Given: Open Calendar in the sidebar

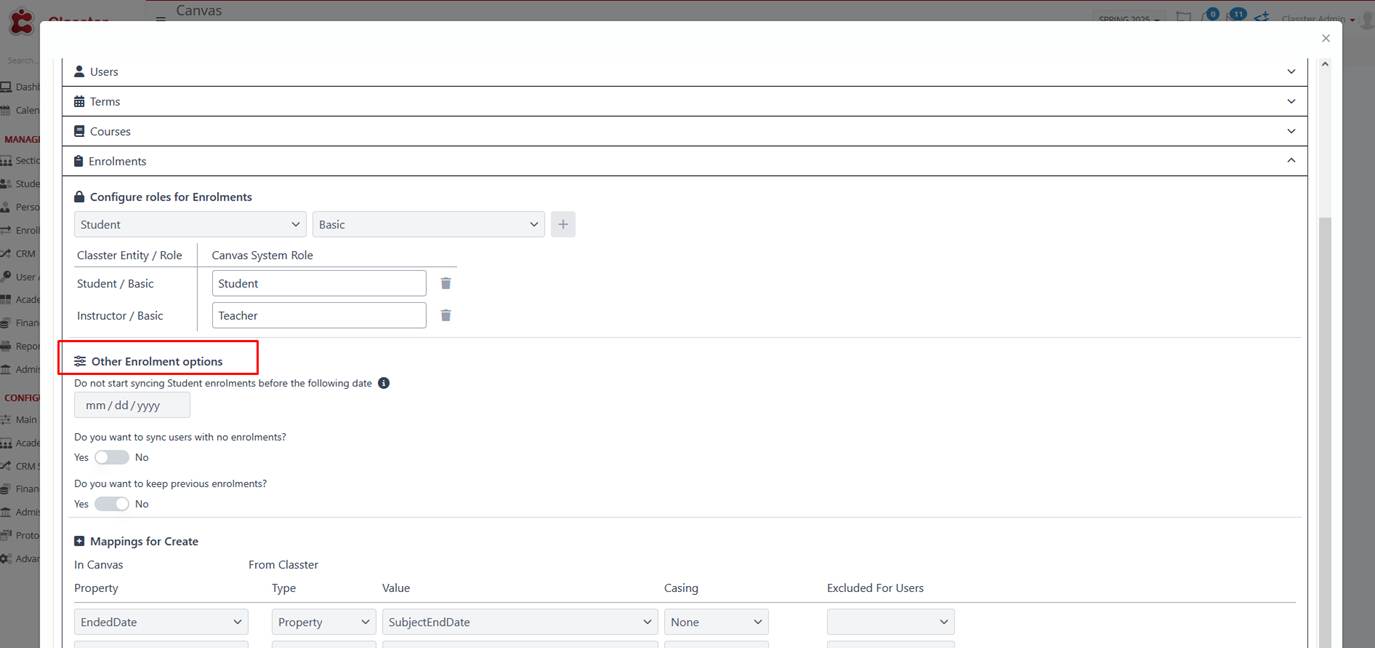Looking at the screenshot, I should pos(20,110).
